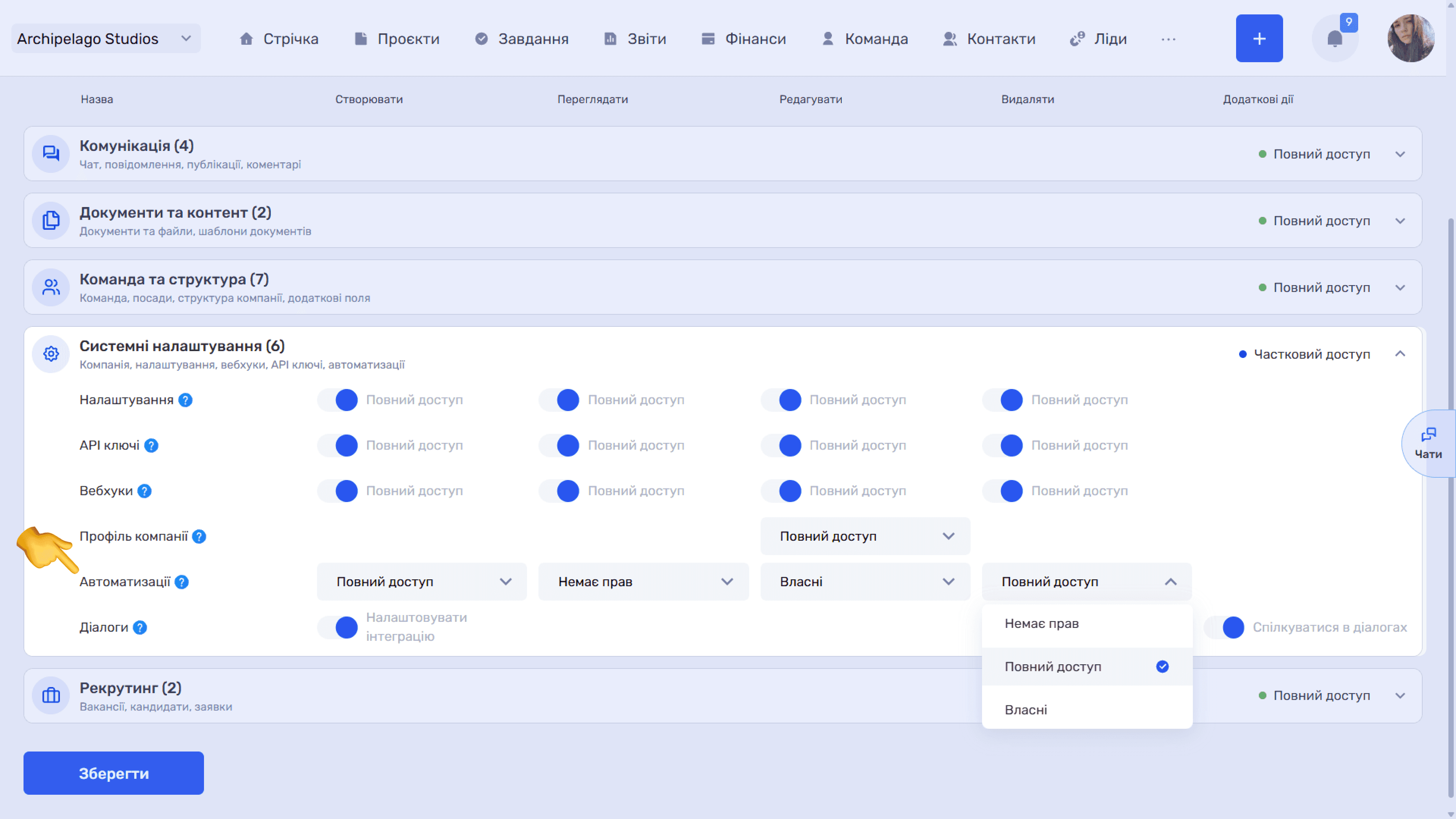
Task: Toggle API ключі view permission switch
Action: (x=559, y=446)
